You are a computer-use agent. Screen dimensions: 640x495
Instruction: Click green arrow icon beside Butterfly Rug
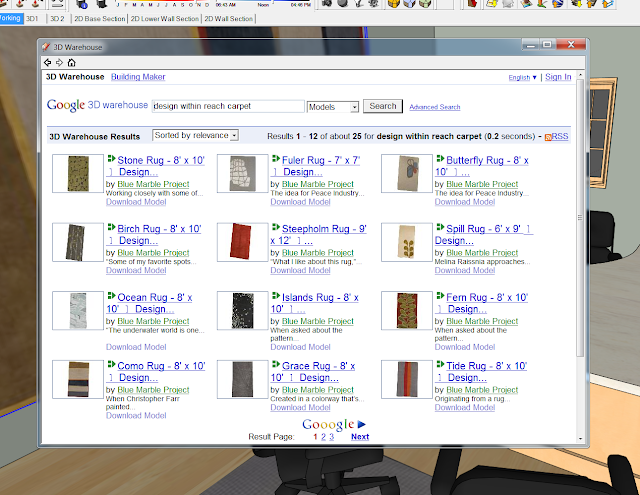point(440,159)
